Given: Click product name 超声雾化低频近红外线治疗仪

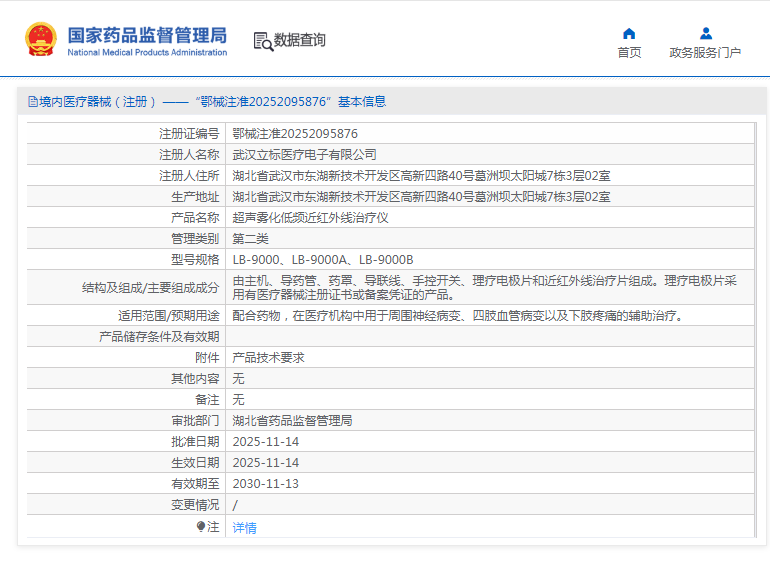Looking at the screenshot, I should point(310,217).
